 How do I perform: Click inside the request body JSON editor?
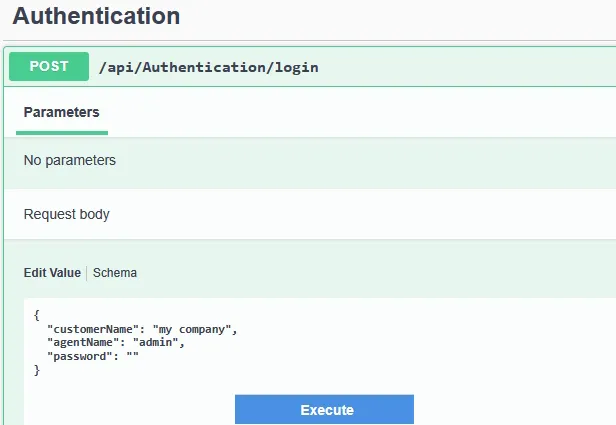(x=320, y=361)
